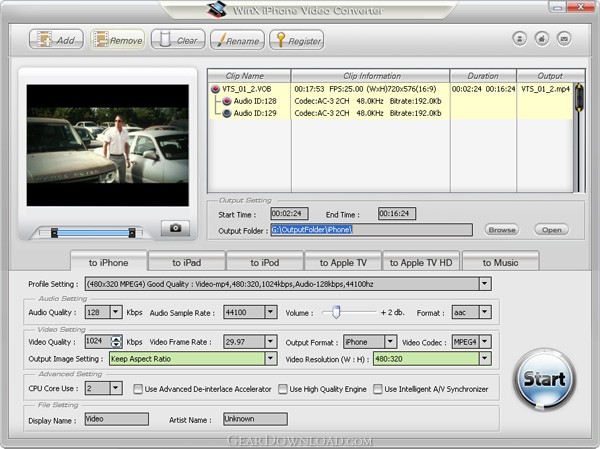Click the big Start button
Image resolution: width=600 pixels, height=449 pixels.
coord(544,379)
